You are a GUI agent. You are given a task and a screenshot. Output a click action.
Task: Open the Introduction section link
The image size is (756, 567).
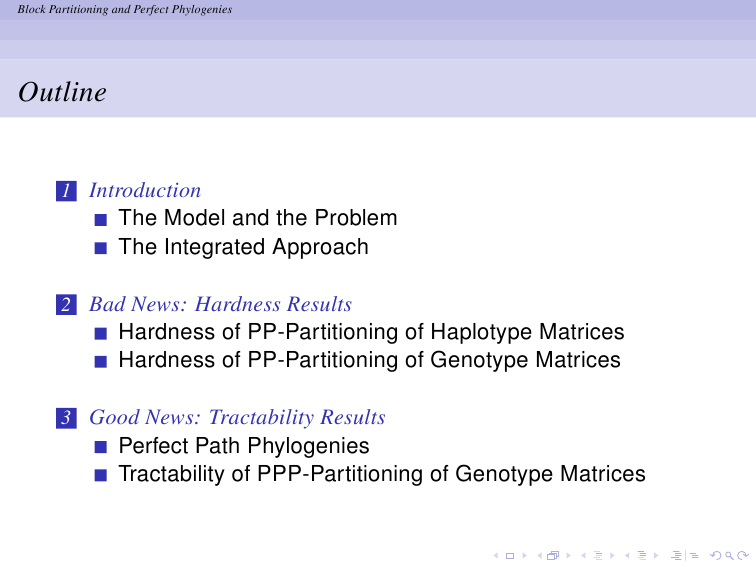point(145,190)
